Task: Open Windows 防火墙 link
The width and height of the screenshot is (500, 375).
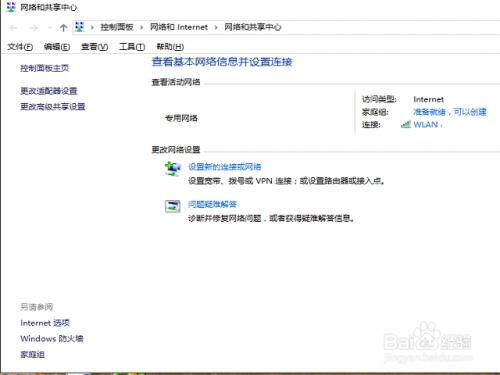Action: [x=52, y=339]
